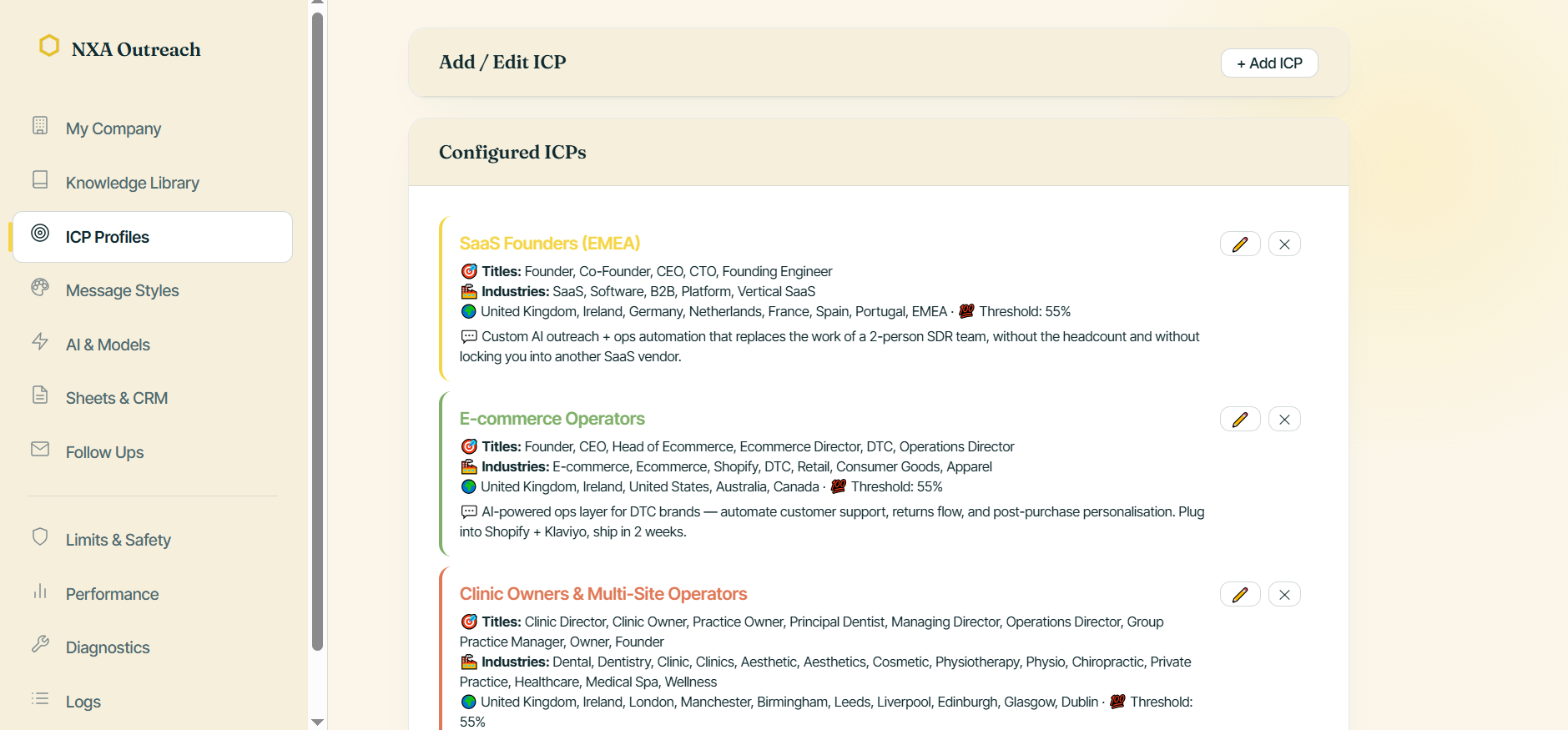1568x730 pixels.
Task: Open the Follow Ups page
Action: click(x=153, y=452)
